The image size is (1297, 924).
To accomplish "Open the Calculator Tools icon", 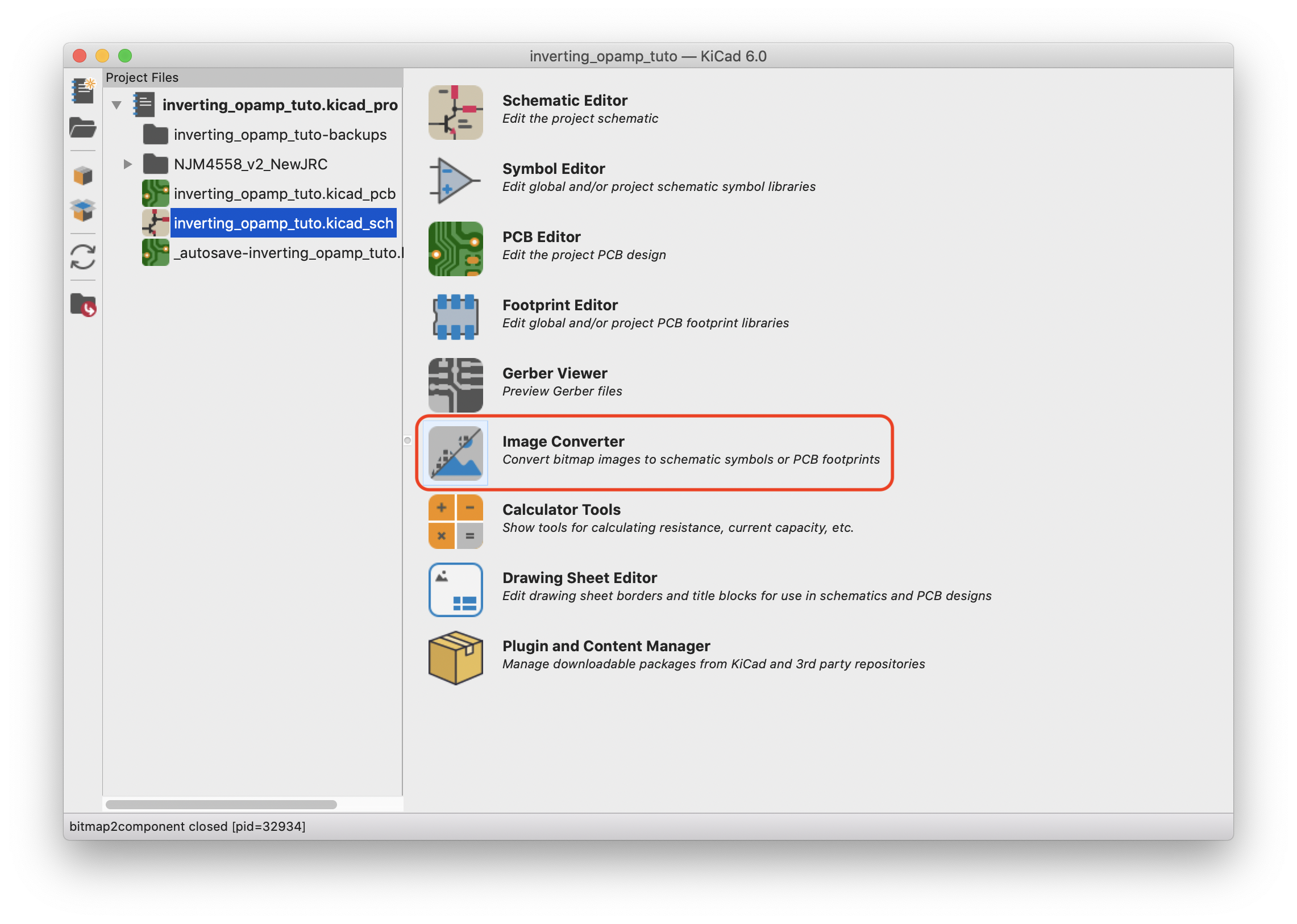I will click(455, 522).
